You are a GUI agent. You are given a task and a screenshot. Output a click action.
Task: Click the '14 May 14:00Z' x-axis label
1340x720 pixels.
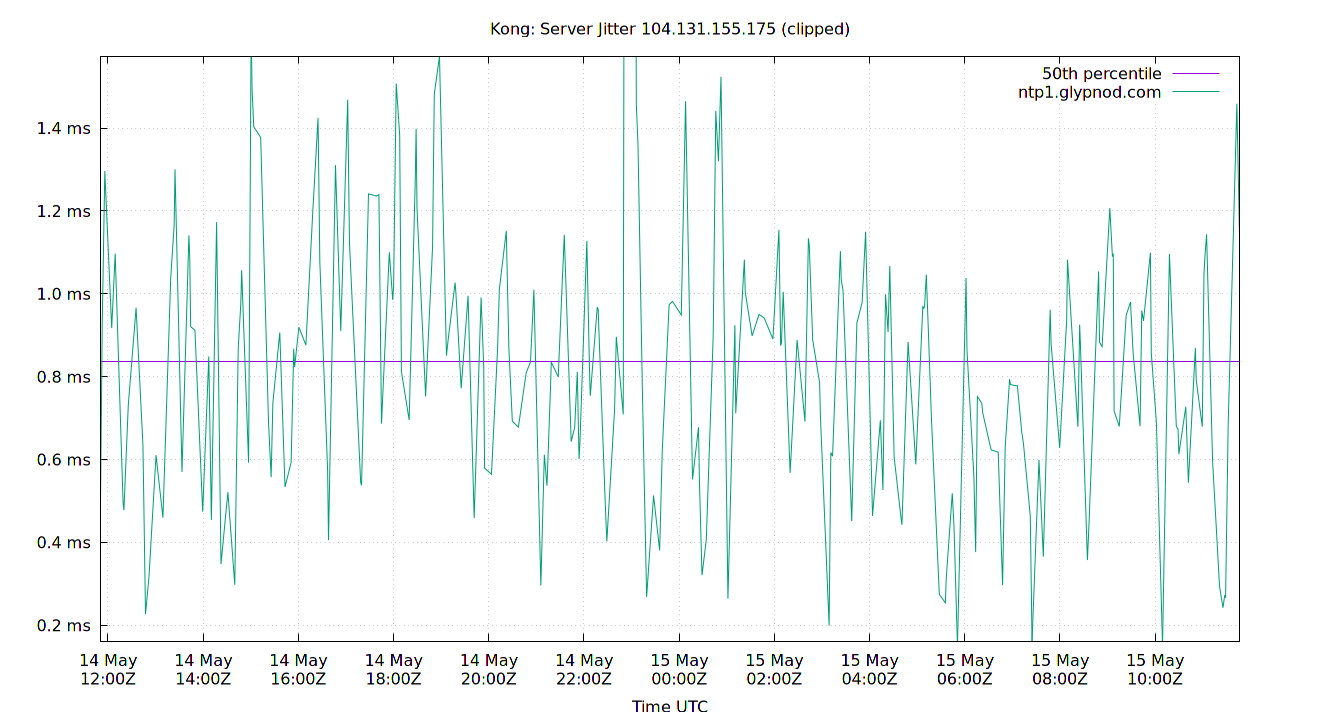203,670
